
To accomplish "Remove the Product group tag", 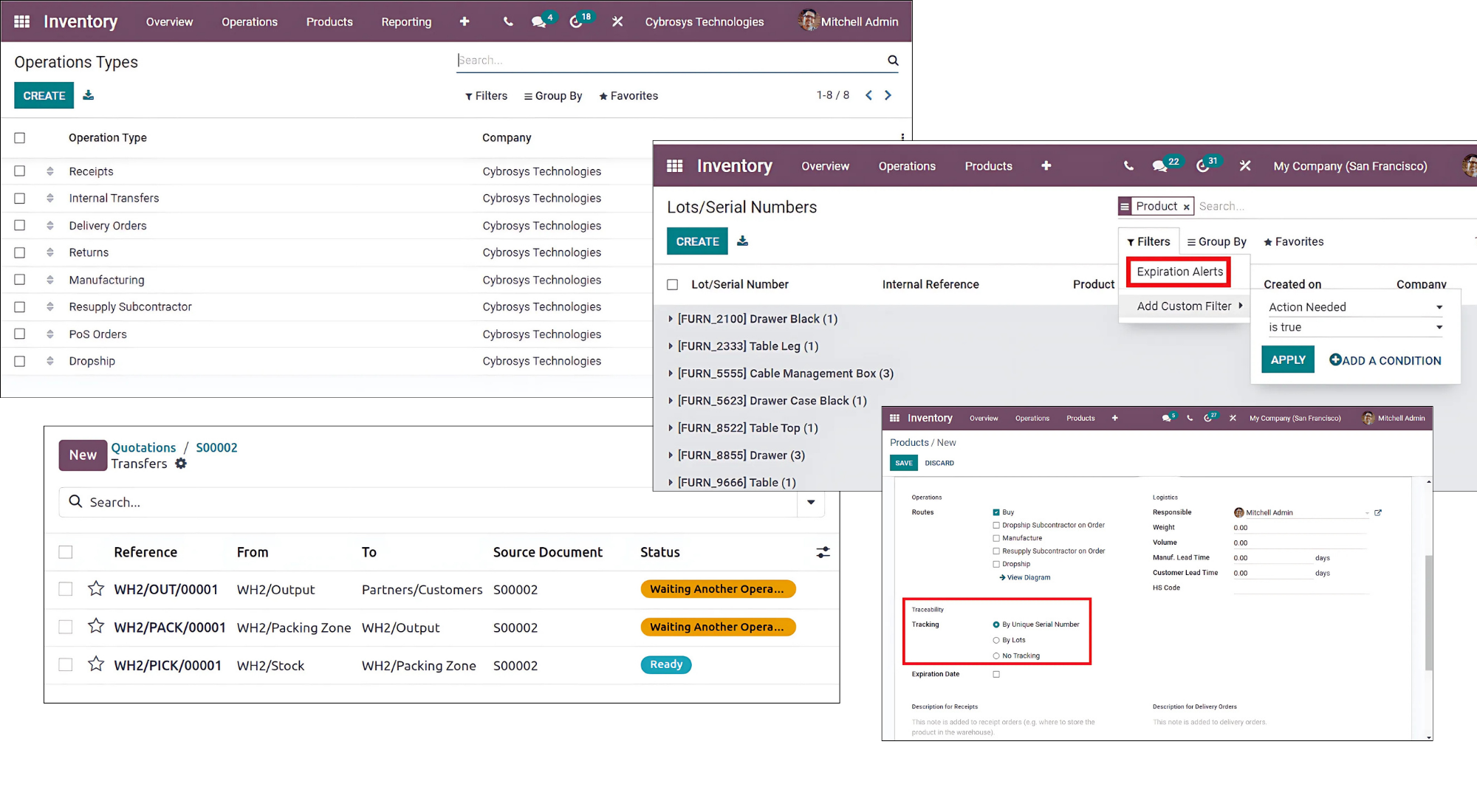I will (1186, 207).
